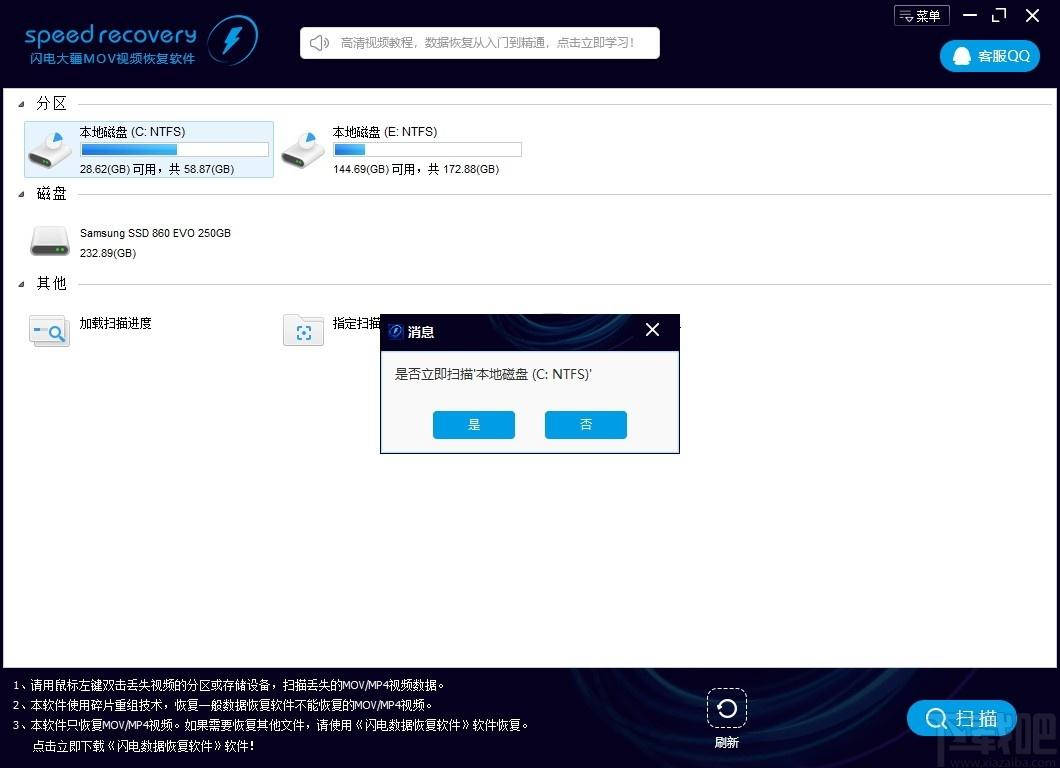Screen dimensions: 1060x768
Task: Minimize the Speed Recovery window
Action: [x=970, y=15]
